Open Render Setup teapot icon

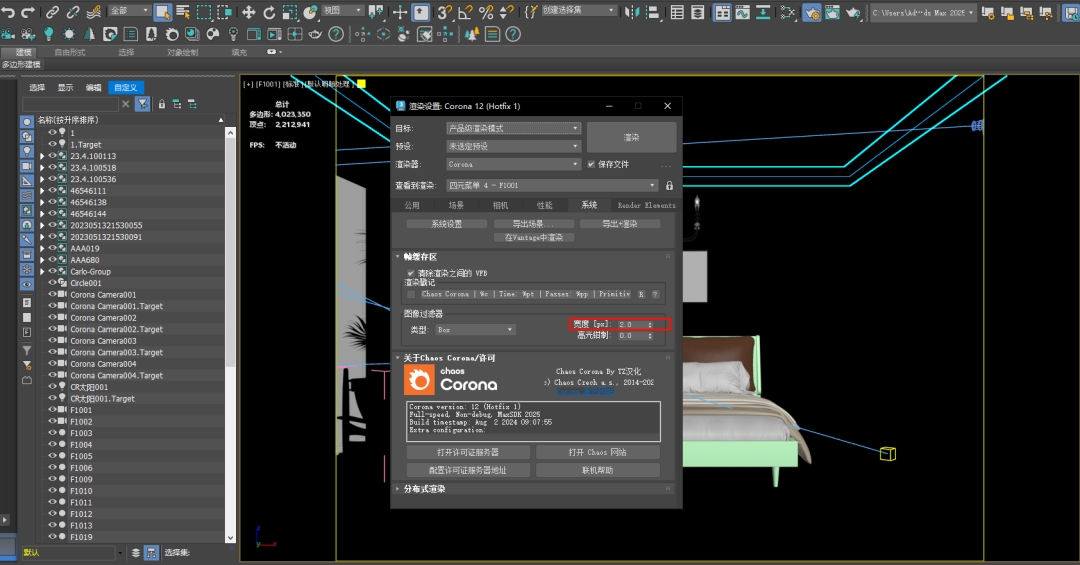[x=812, y=12]
